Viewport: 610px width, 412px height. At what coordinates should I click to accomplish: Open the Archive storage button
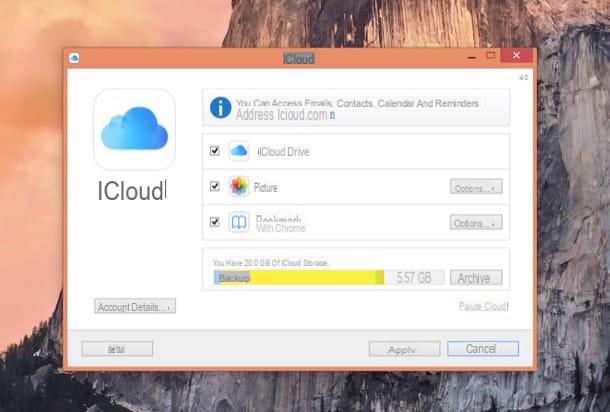[476, 278]
